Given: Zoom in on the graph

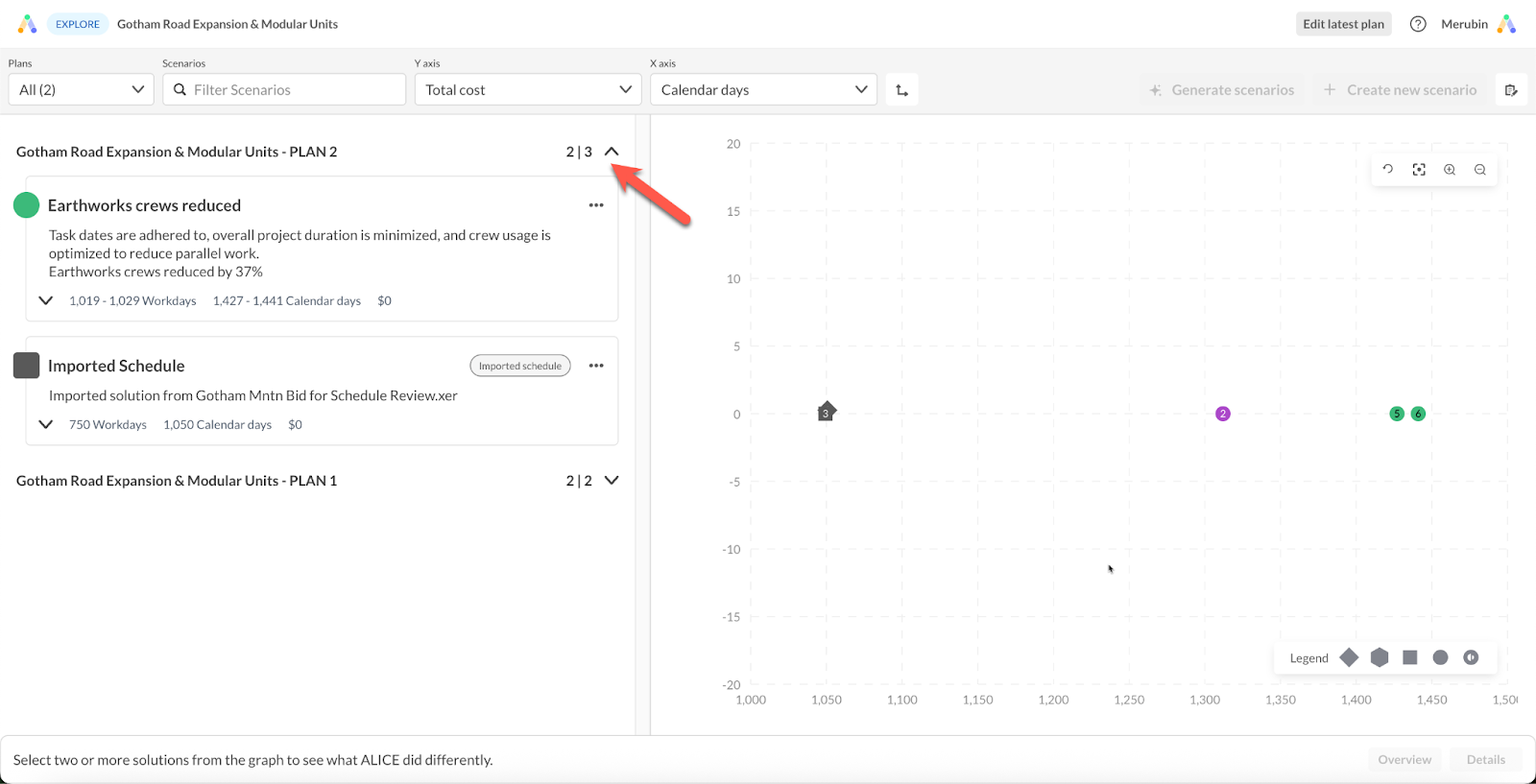Looking at the screenshot, I should pos(1450,170).
